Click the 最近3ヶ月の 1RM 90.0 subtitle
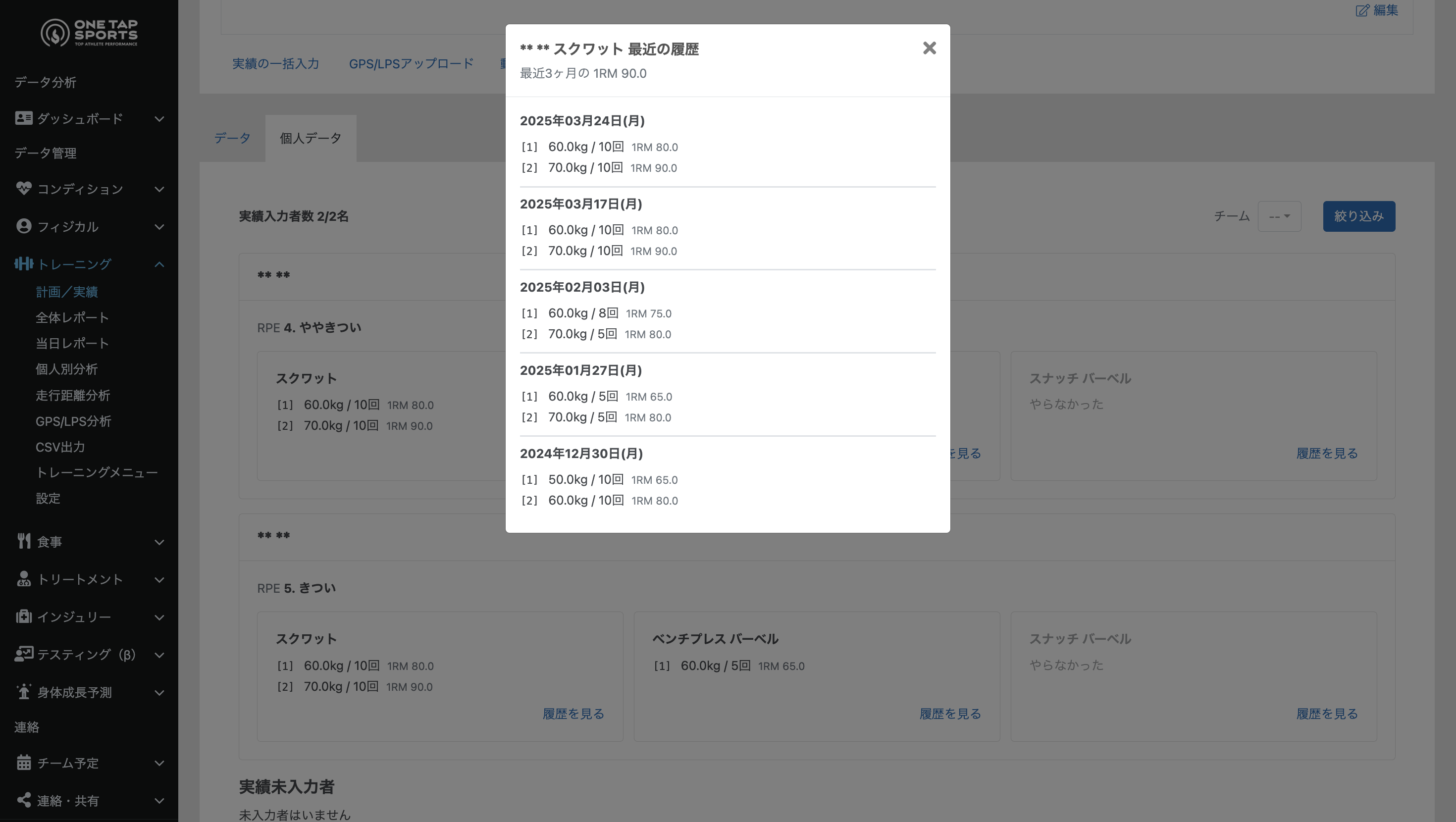 [x=583, y=73]
